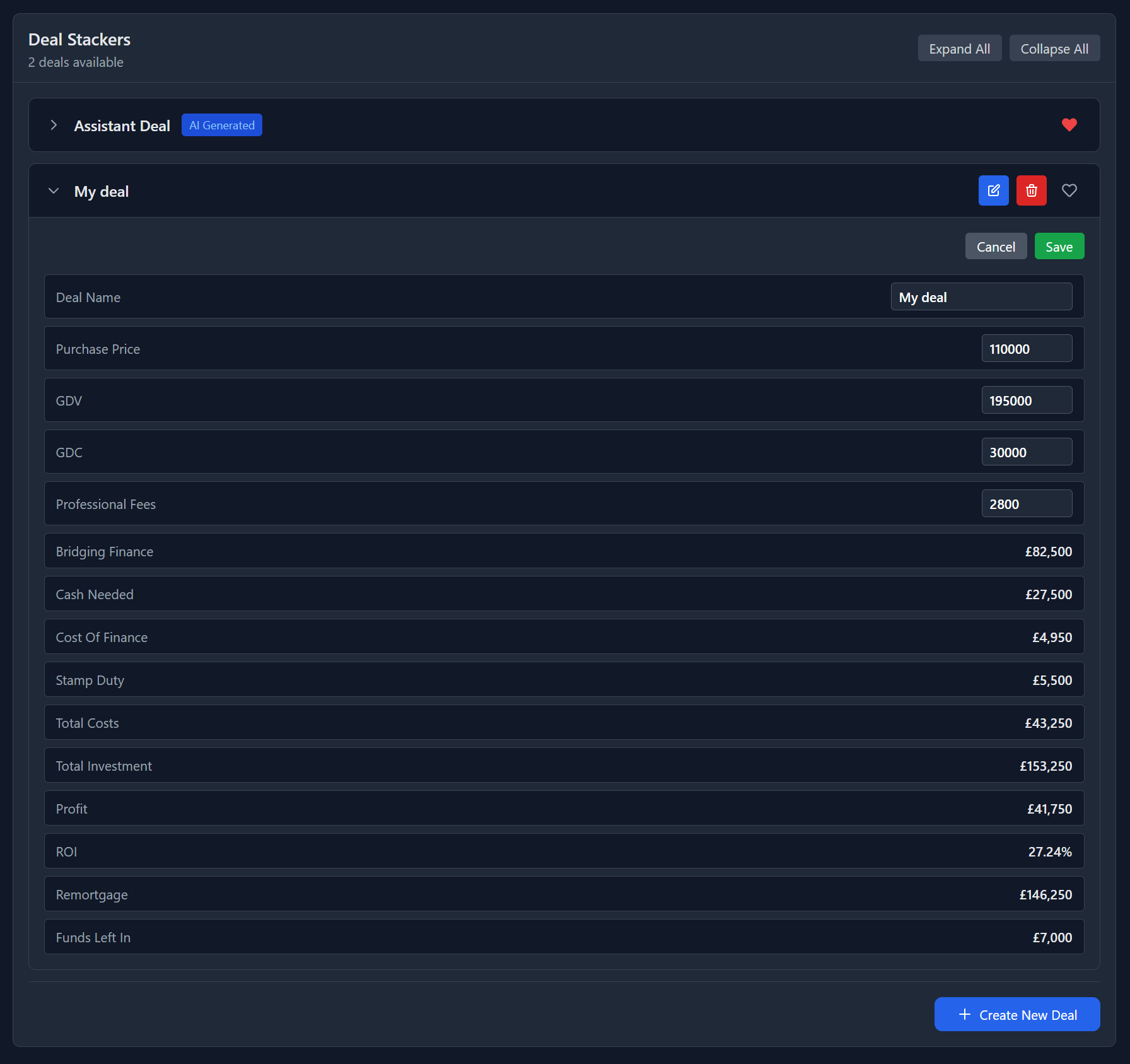Click the Cash Needed label
This screenshot has width=1130, height=1064.
click(x=95, y=595)
